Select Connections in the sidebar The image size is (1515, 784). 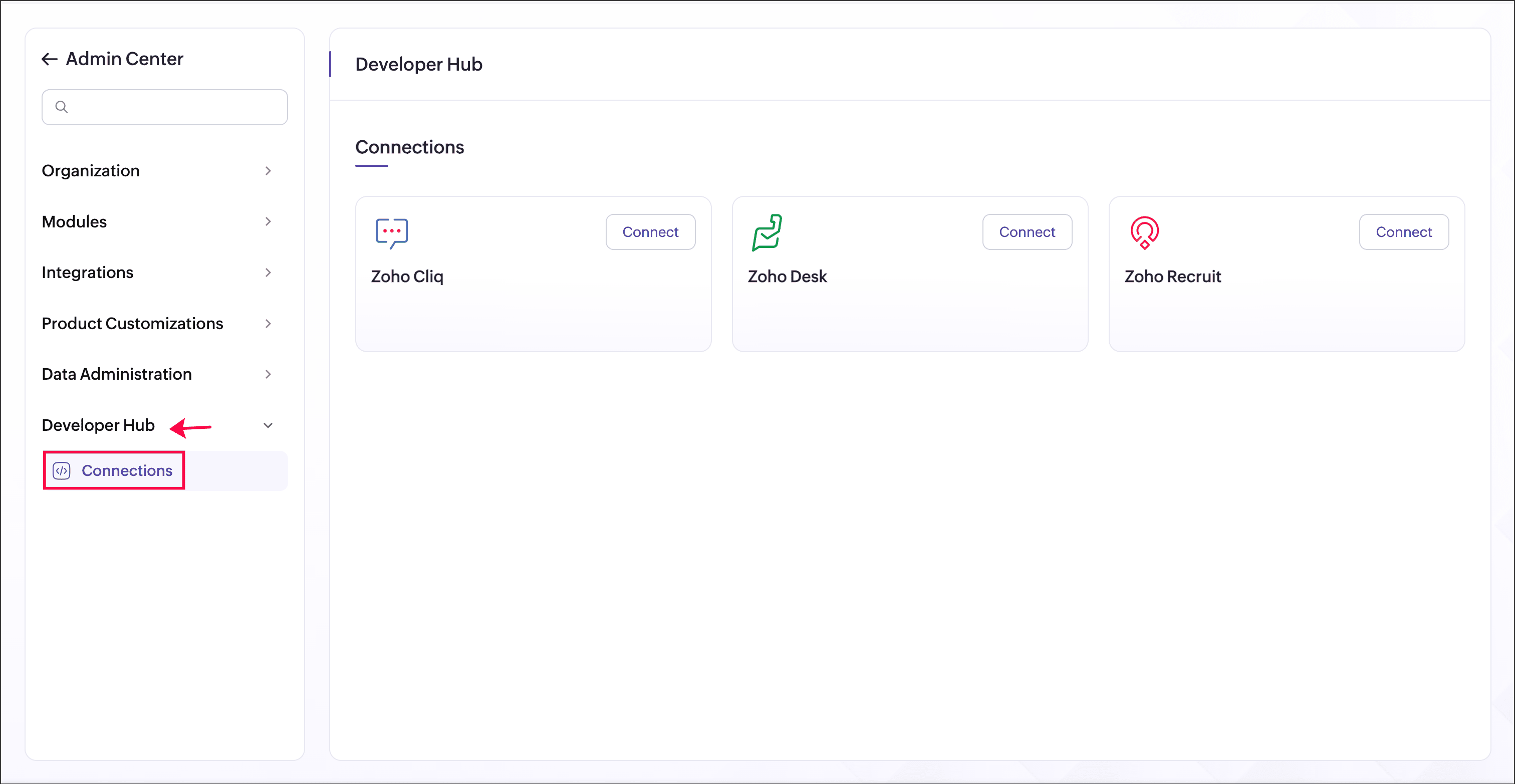(165, 470)
